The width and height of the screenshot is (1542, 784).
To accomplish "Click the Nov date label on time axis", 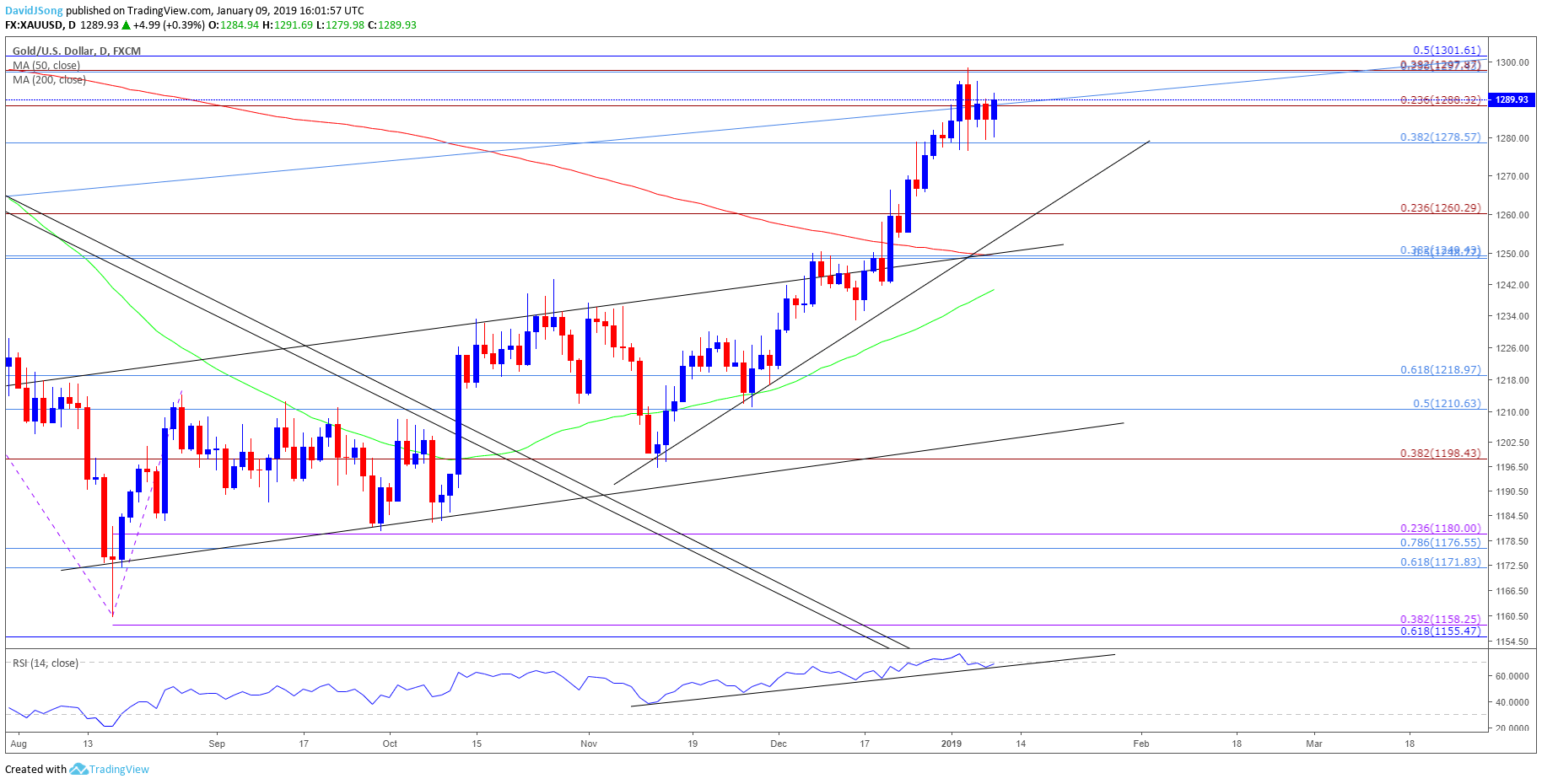I will [x=589, y=744].
